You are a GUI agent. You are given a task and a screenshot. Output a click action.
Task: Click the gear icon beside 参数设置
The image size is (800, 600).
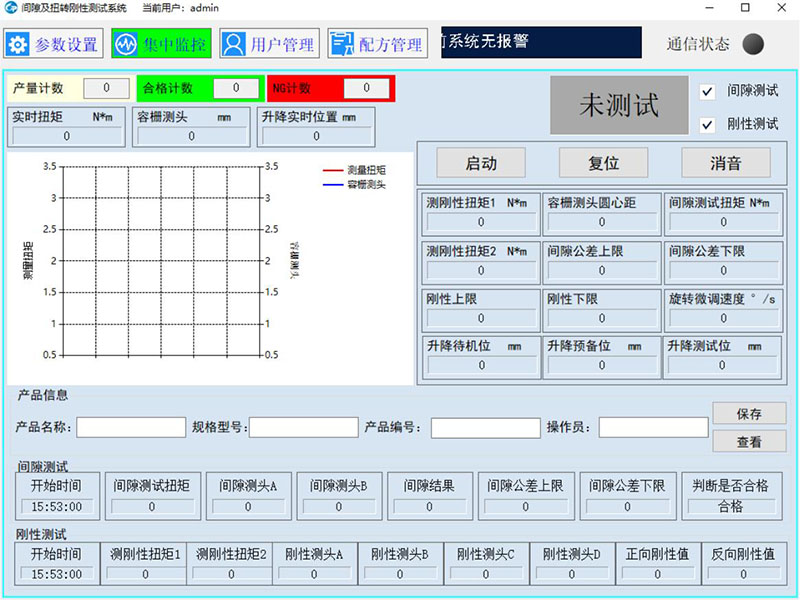point(18,44)
